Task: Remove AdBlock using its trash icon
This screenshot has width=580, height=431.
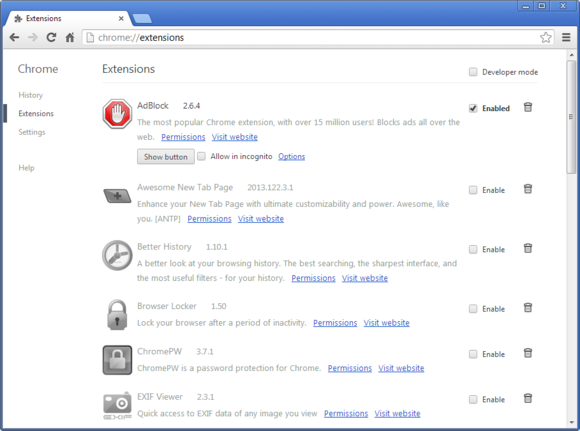Action: (x=528, y=107)
